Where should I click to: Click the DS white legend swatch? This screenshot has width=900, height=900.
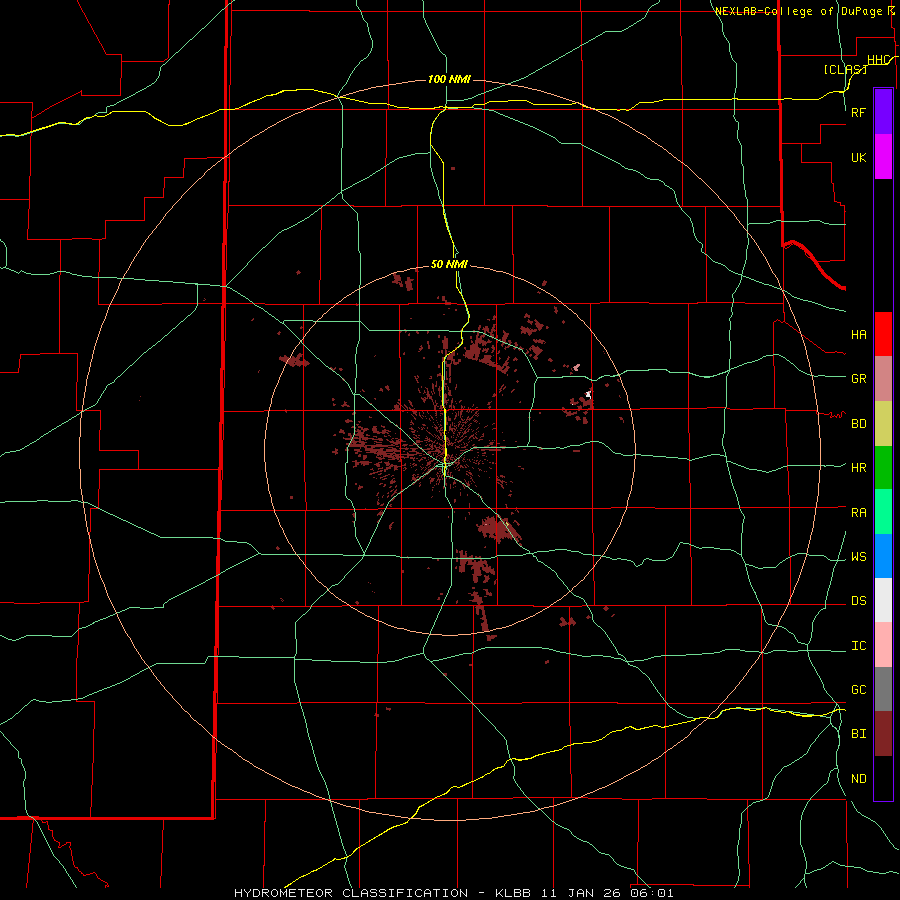pyautogui.click(x=883, y=600)
